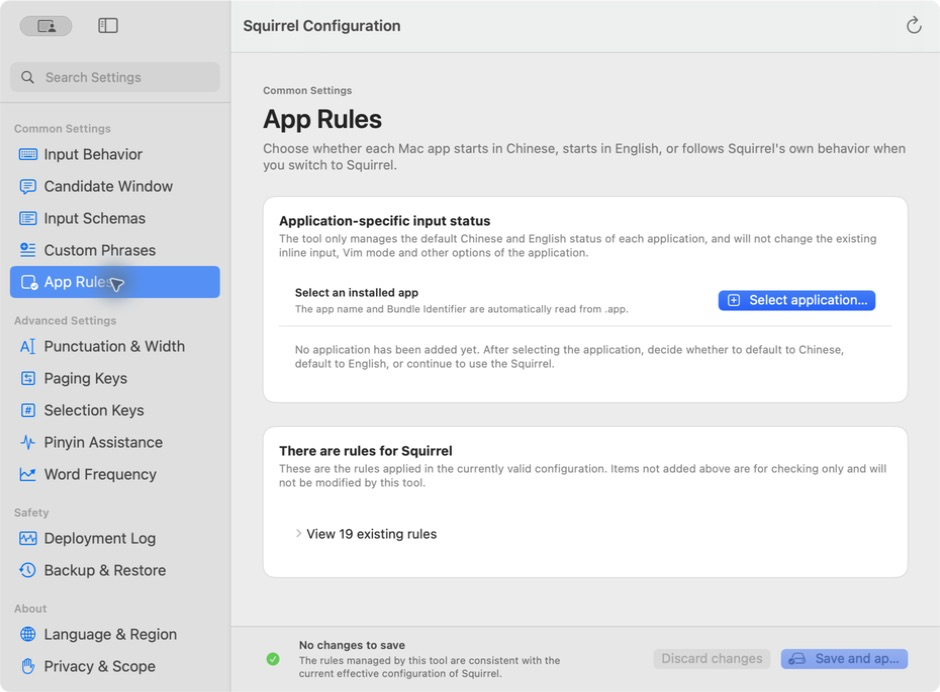940x692 pixels.
Task: Open the Word Frequency page
Action: [115, 474]
